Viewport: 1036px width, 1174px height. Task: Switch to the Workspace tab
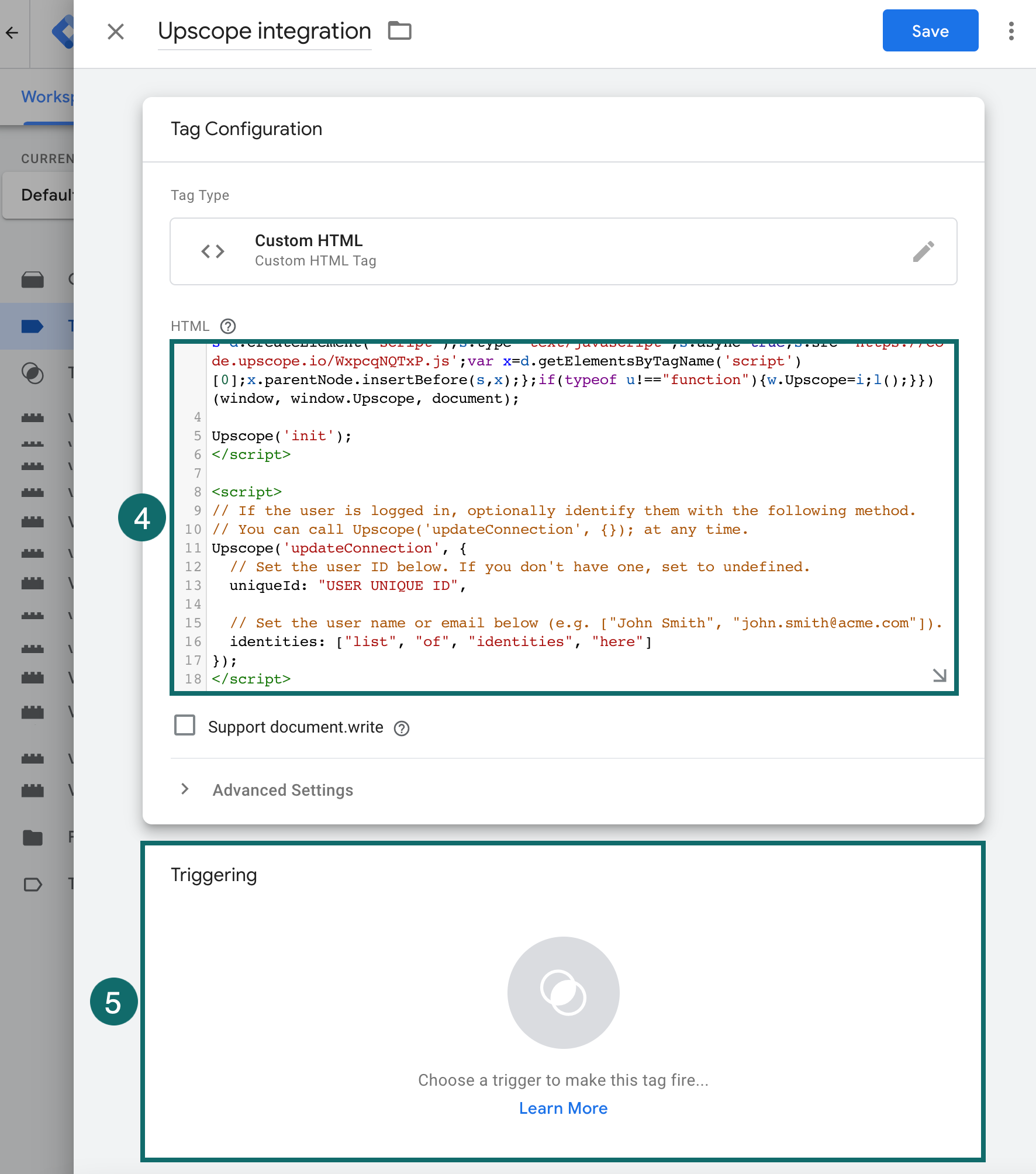(47, 96)
